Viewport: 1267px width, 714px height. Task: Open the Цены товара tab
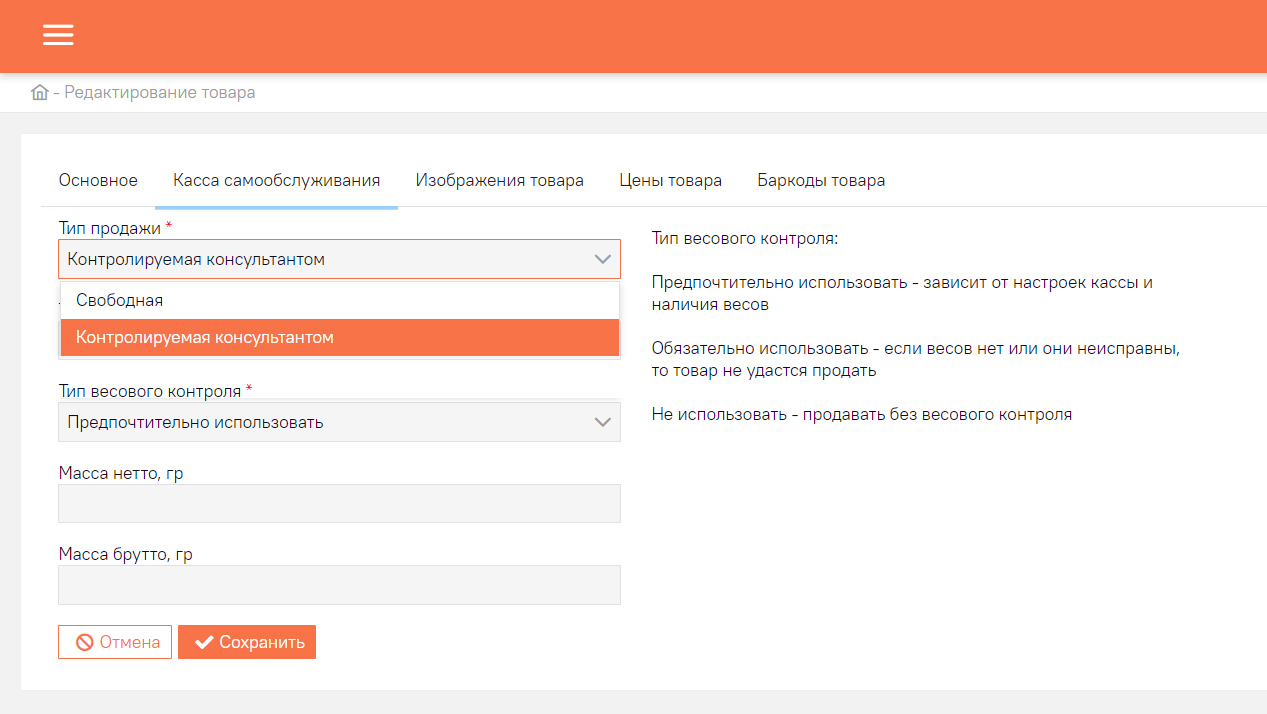click(670, 181)
